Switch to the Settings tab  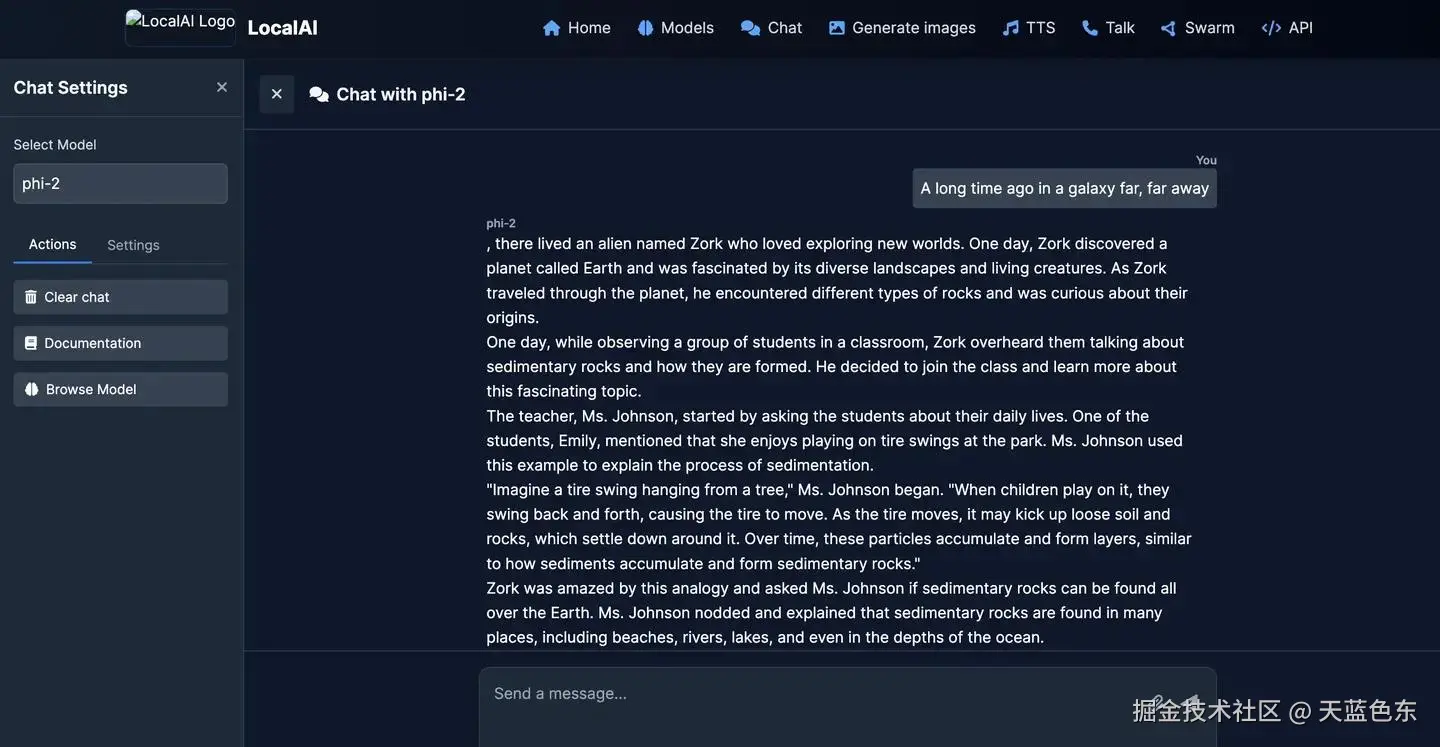[x=133, y=245]
